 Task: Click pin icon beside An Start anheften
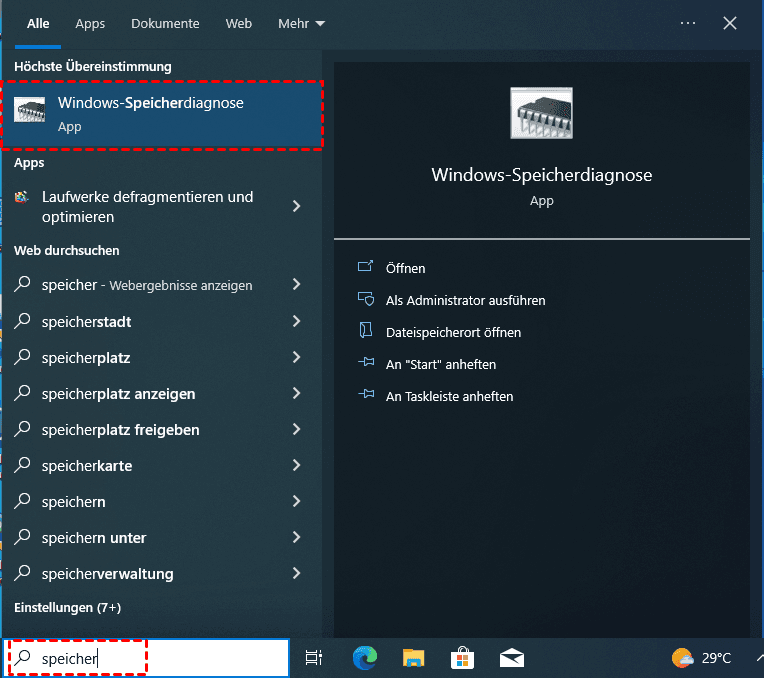(366, 362)
